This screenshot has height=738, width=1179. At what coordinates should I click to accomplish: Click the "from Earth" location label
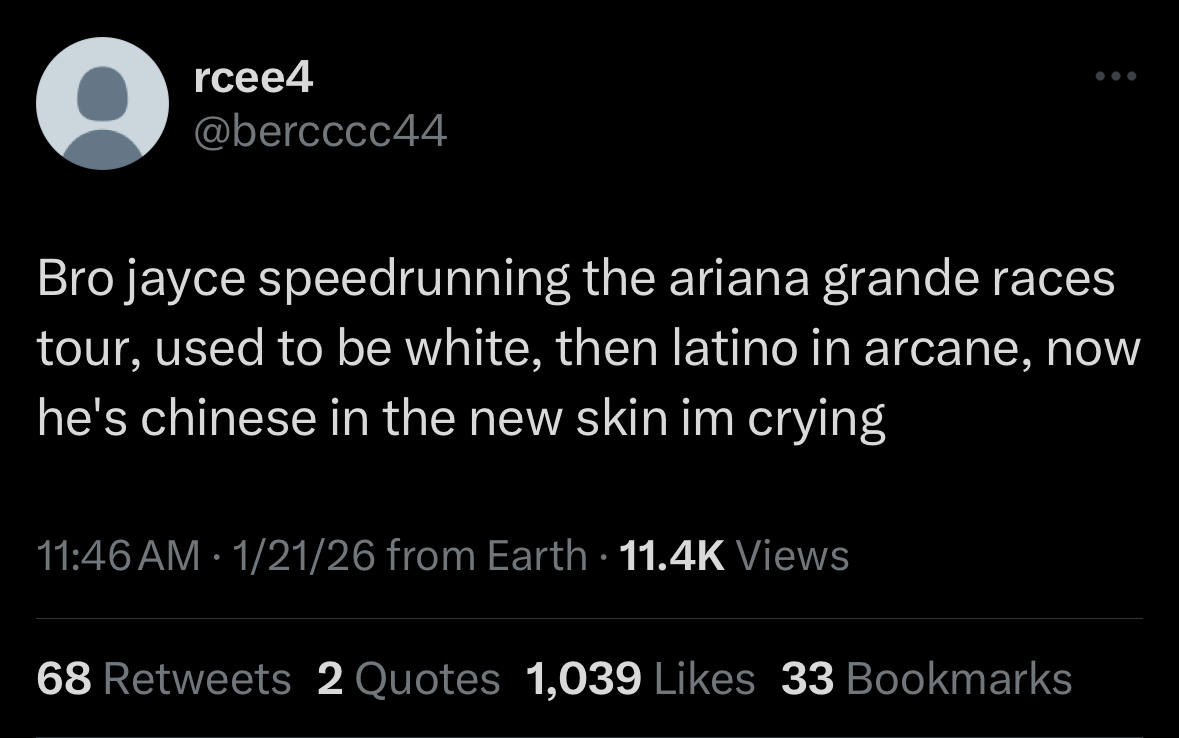click(486, 555)
